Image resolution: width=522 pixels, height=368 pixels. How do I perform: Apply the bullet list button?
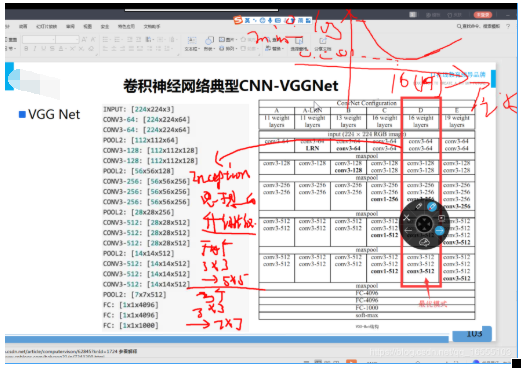[x=106, y=40]
